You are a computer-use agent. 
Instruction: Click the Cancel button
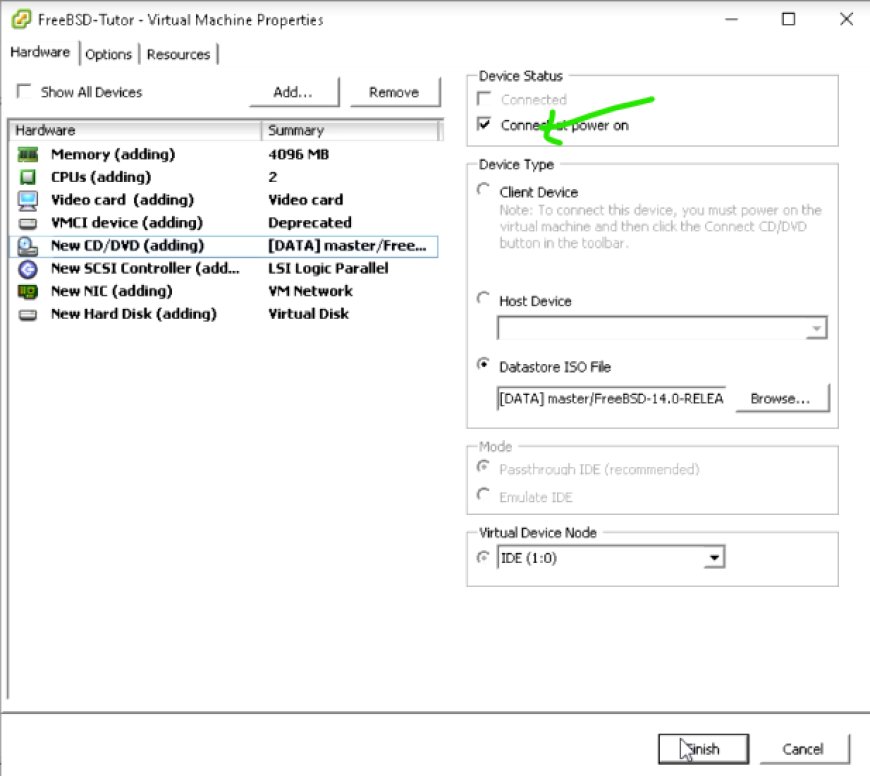pos(803,749)
